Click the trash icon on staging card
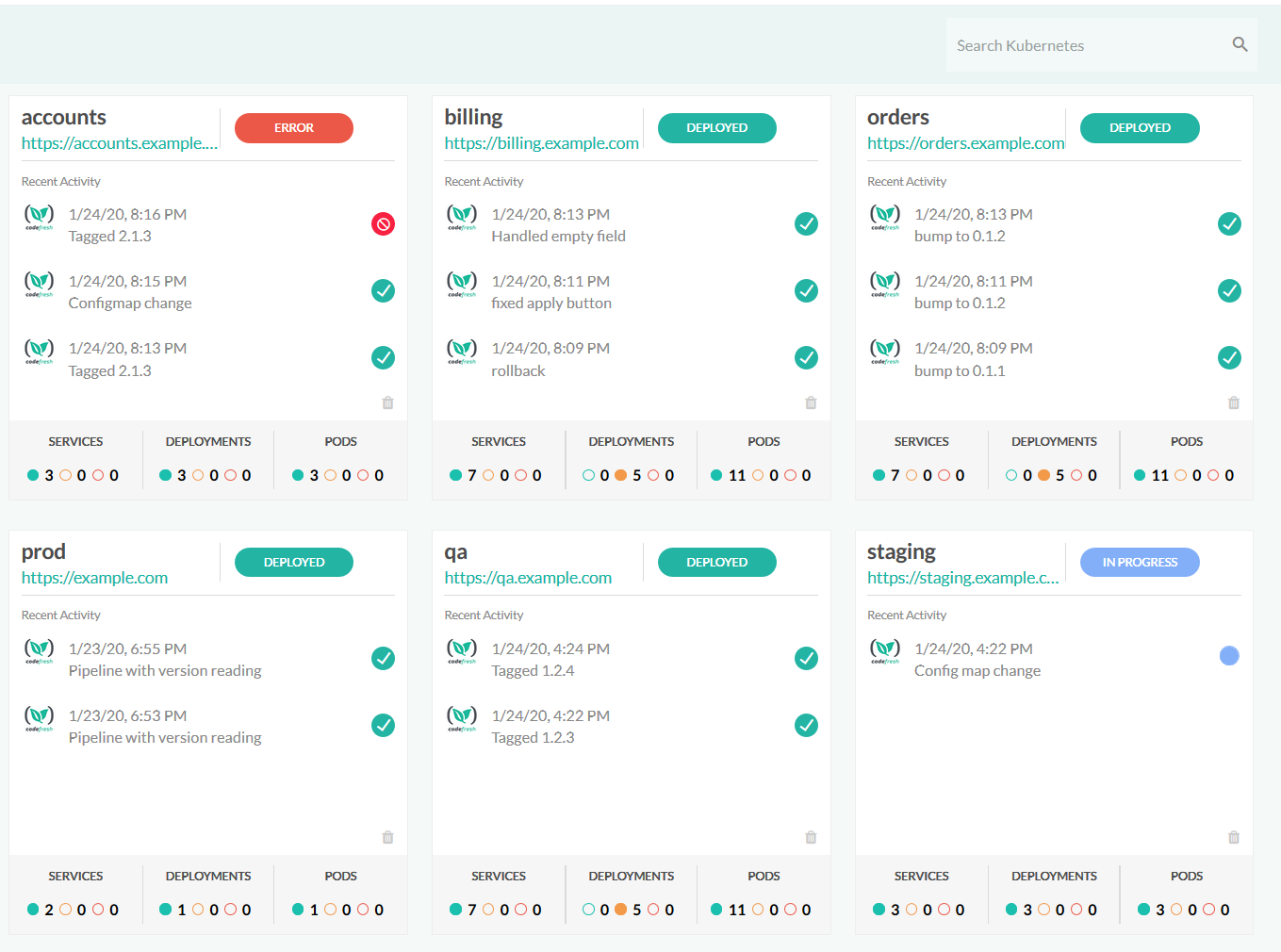The height and width of the screenshot is (952, 1281). (1233, 837)
